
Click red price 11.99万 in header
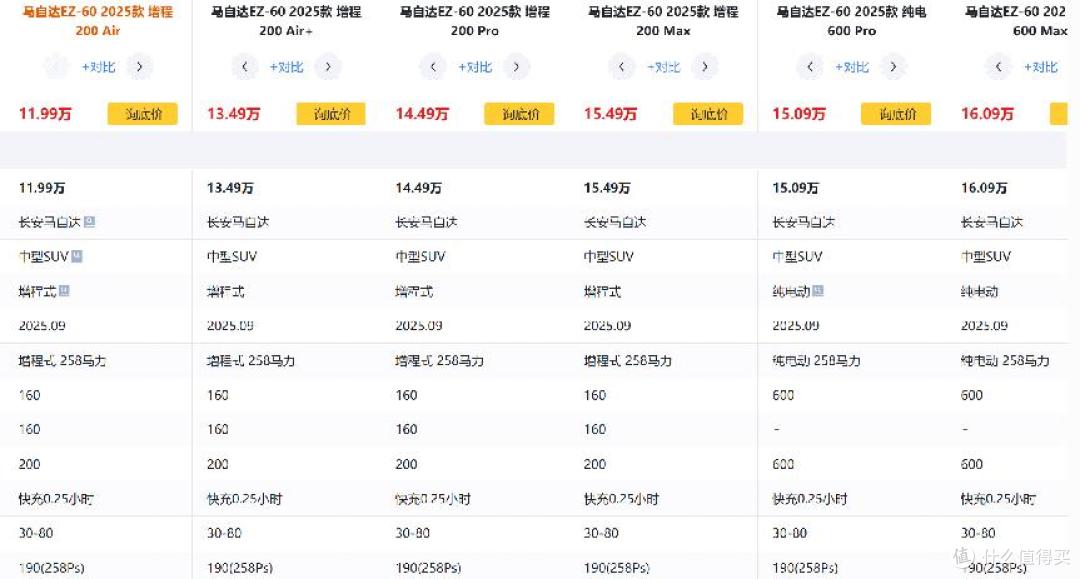click(x=45, y=114)
